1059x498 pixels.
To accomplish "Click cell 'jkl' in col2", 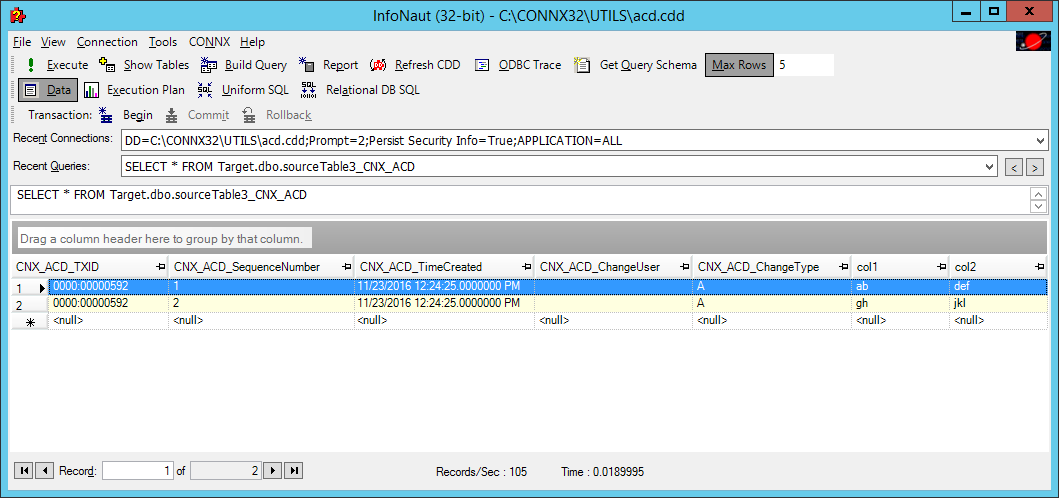I will click(998, 303).
